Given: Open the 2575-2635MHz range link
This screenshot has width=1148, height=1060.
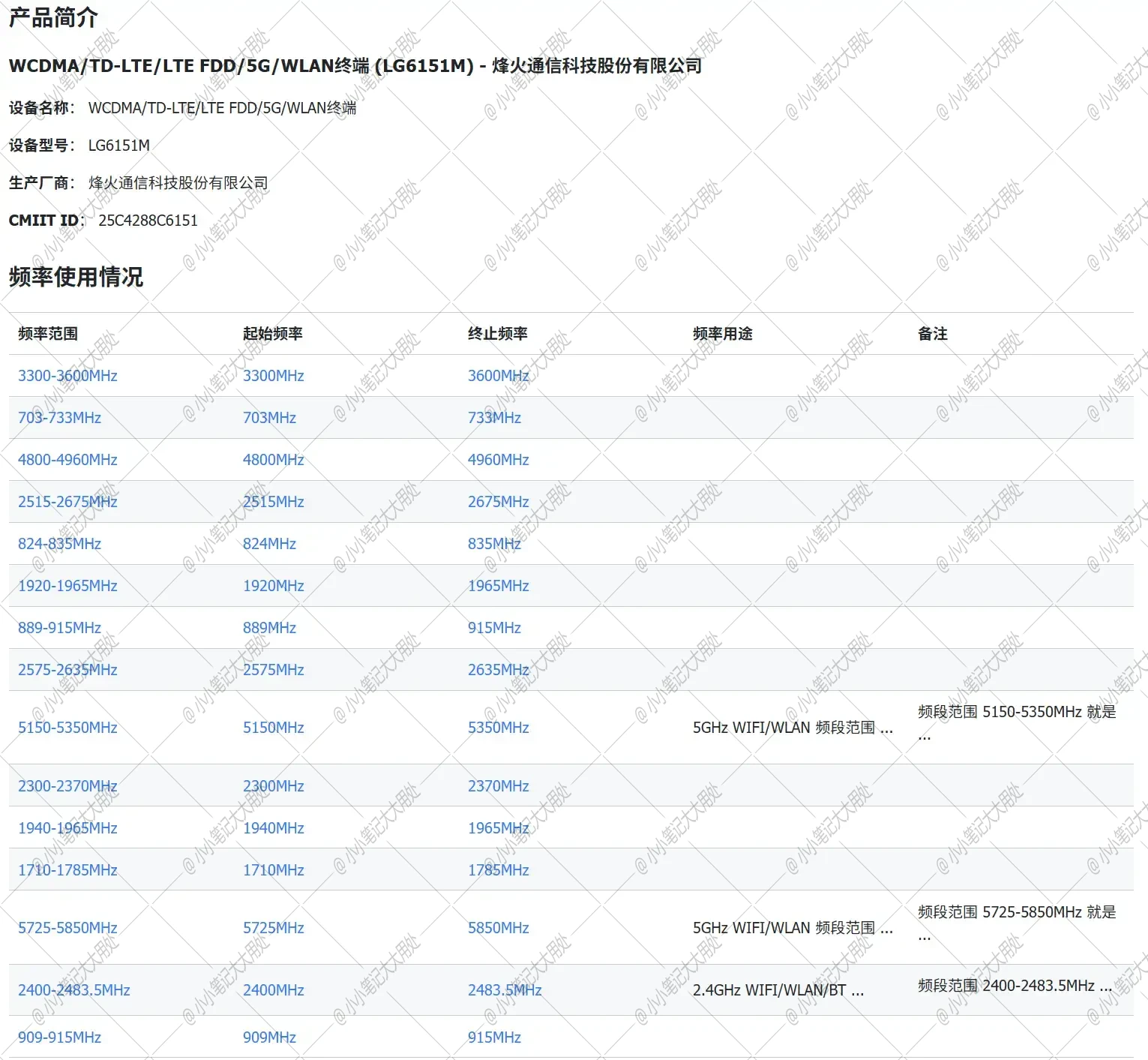Looking at the screenshot, I should pos(67,670).
